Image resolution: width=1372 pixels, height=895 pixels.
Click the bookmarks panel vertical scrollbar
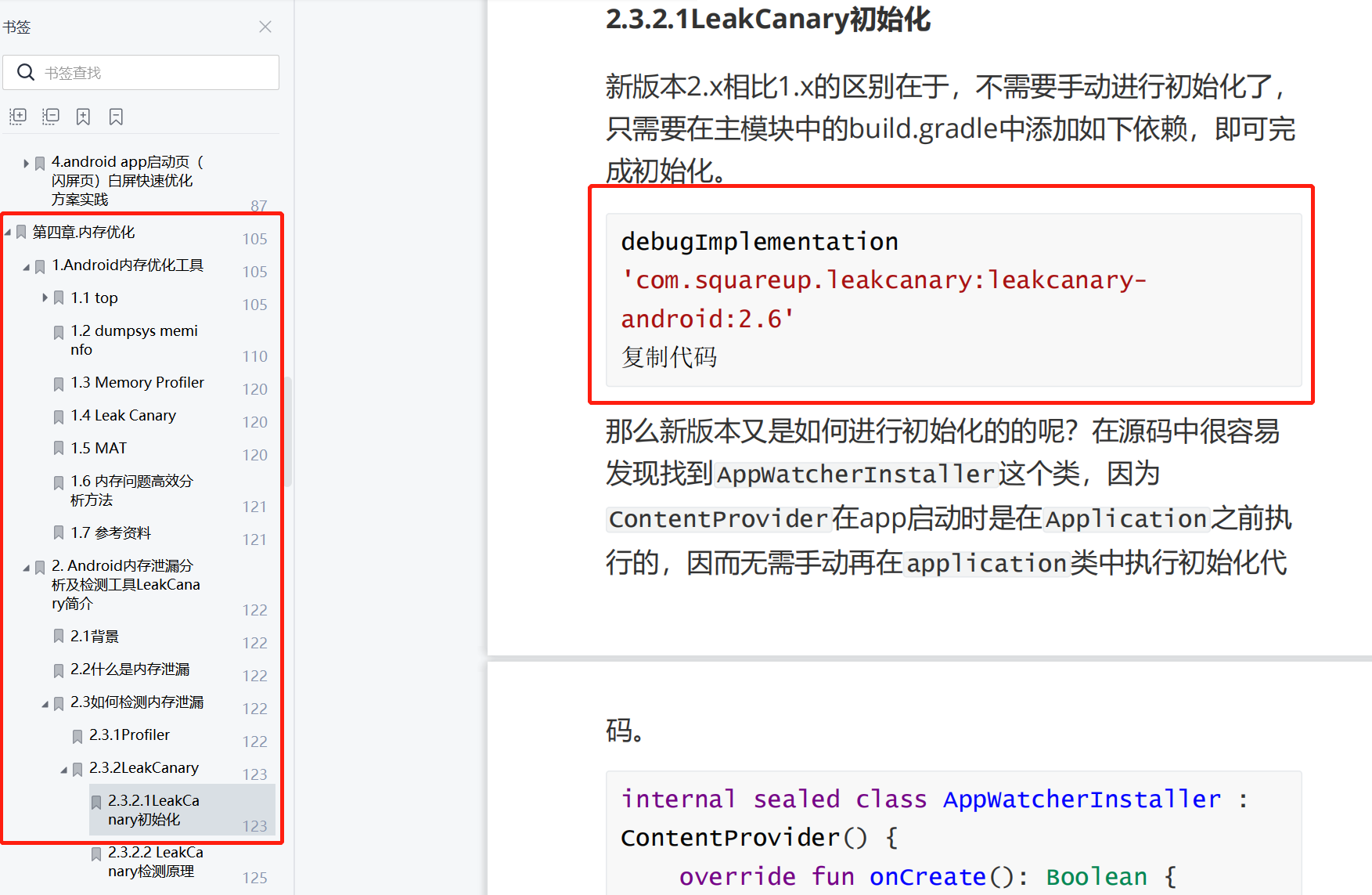click(x=287, y=431)
